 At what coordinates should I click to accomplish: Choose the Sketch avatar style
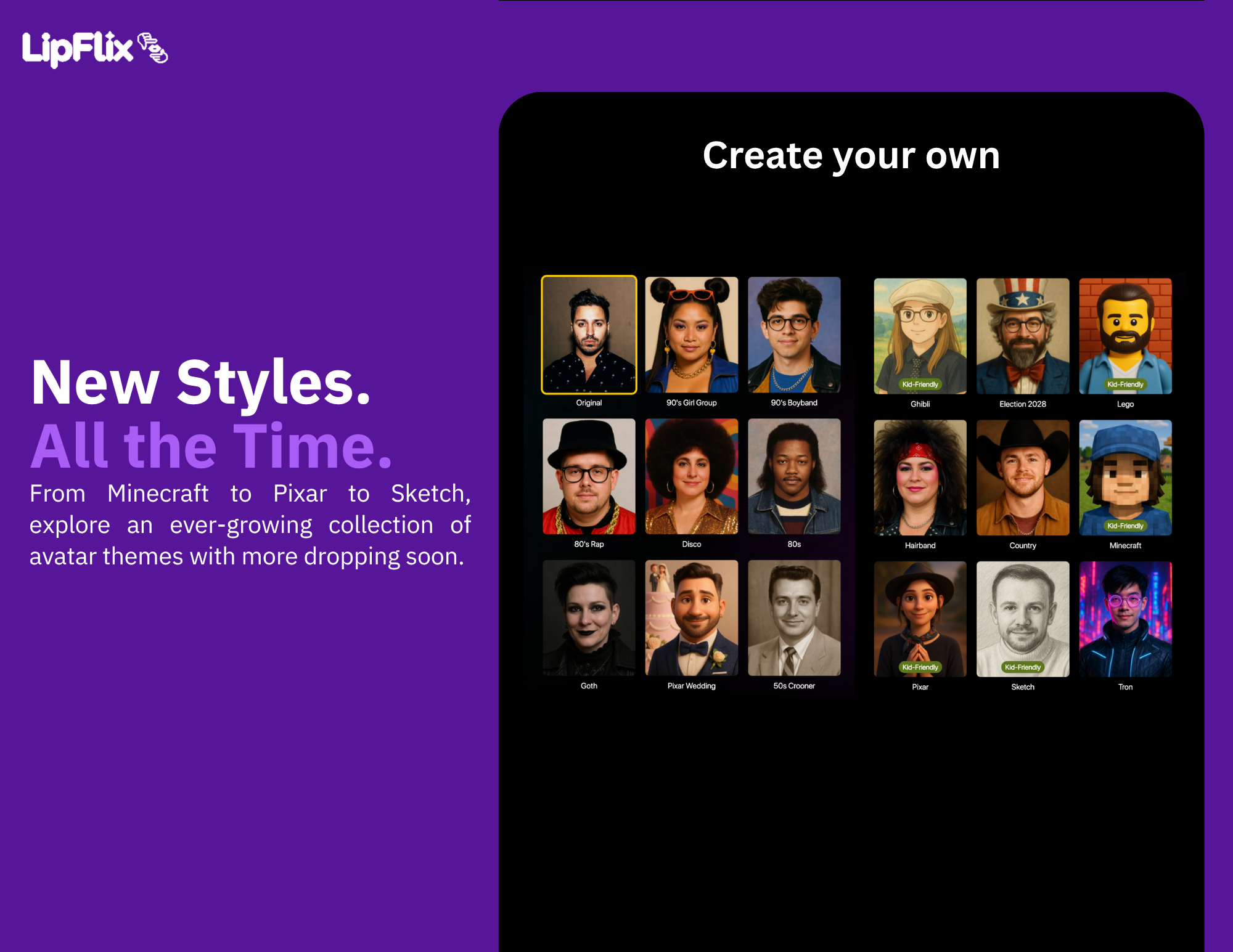[1023, 619]
